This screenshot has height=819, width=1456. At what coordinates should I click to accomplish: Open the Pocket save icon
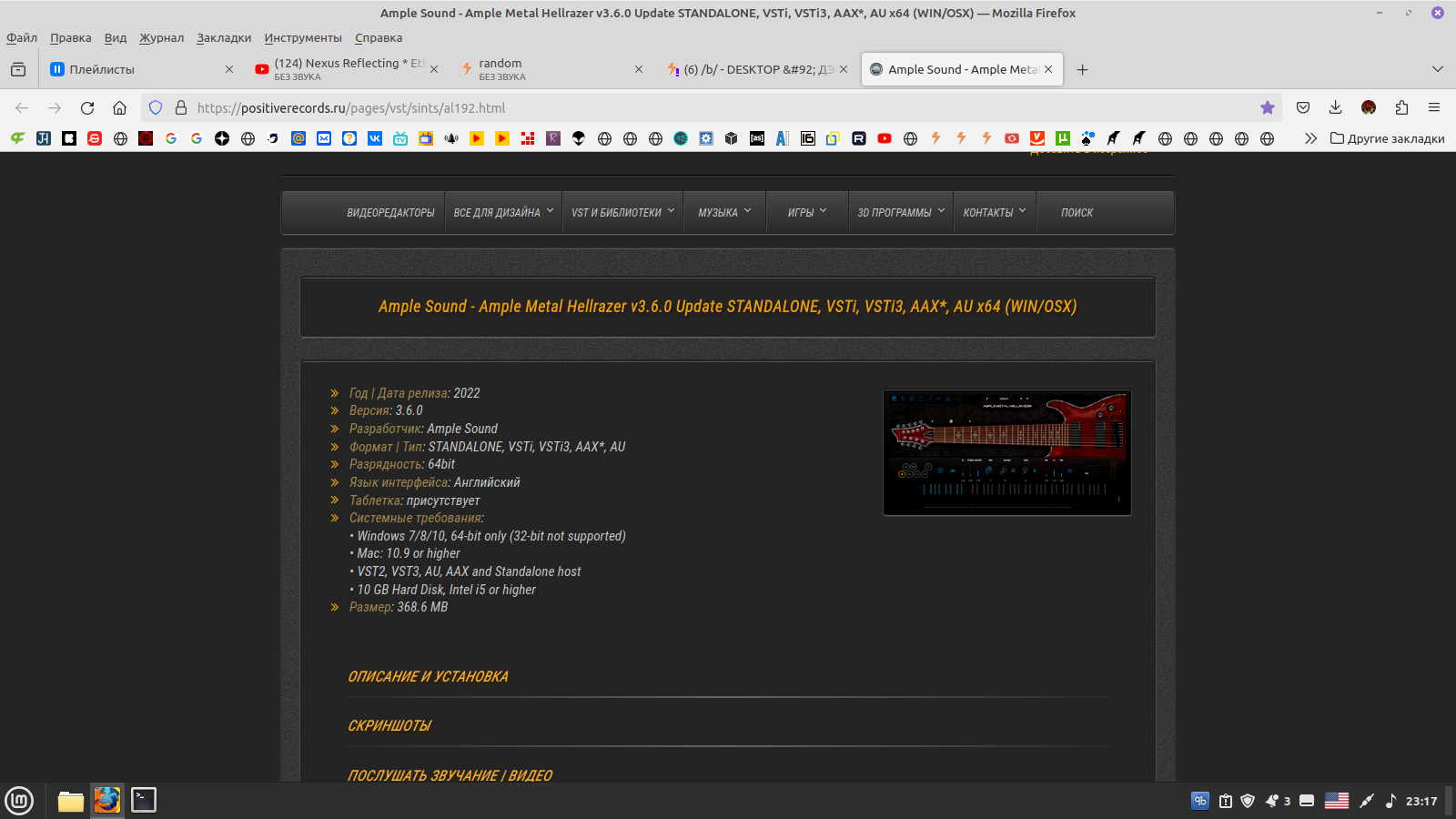1303,107
